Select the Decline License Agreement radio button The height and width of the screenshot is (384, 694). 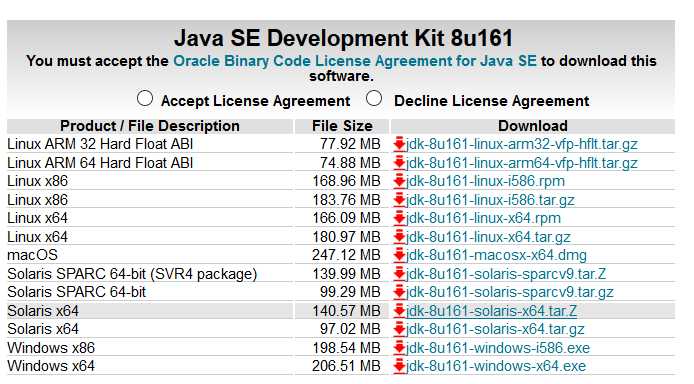[374, 98]
